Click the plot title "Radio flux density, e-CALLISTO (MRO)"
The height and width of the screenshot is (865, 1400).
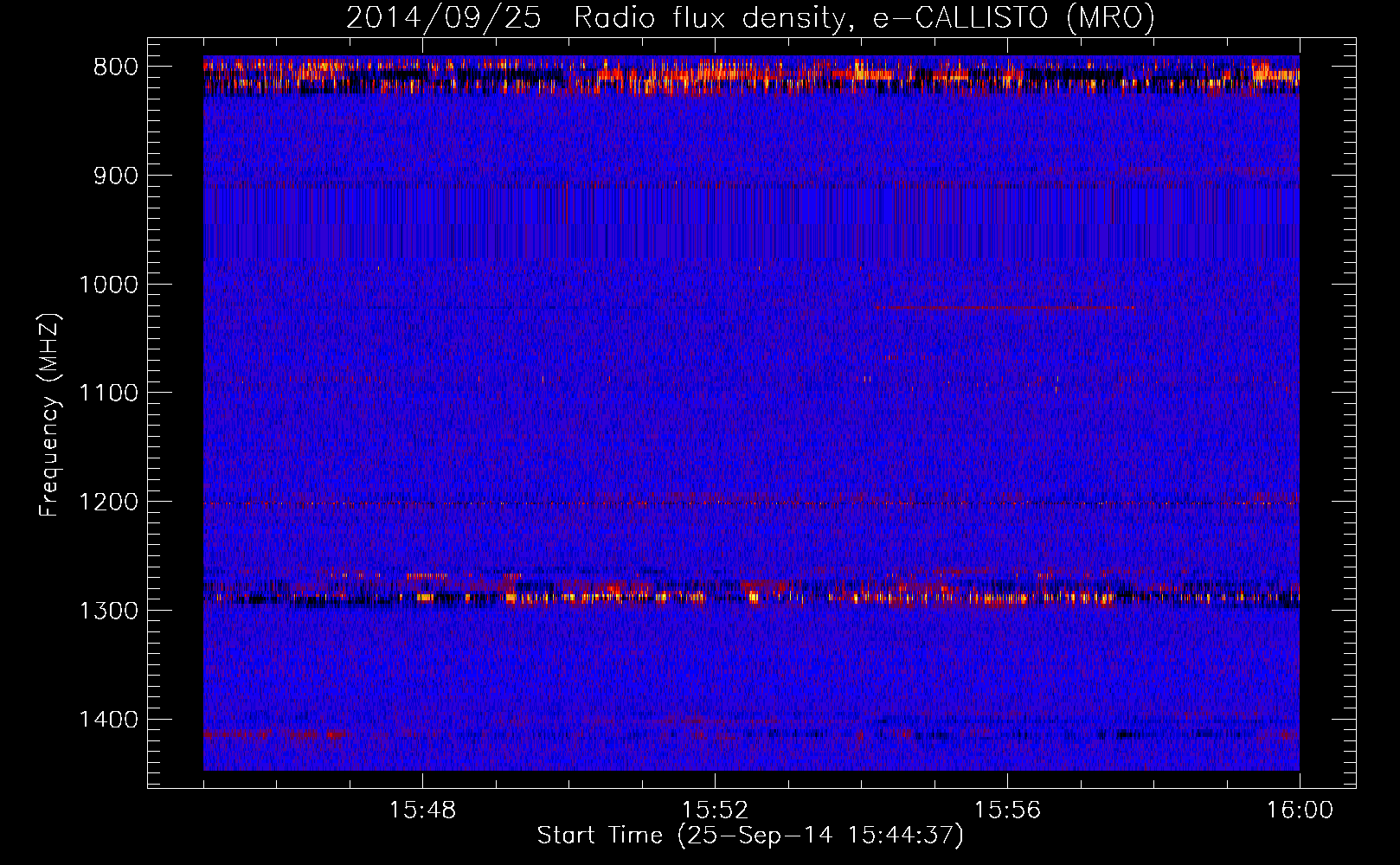coord(864,17)
